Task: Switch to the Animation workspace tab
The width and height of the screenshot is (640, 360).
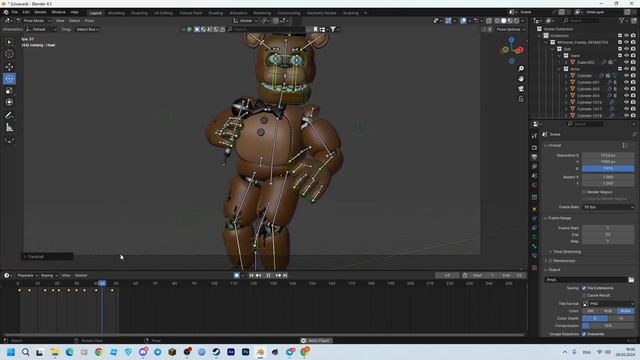Action: pos(238,13)
